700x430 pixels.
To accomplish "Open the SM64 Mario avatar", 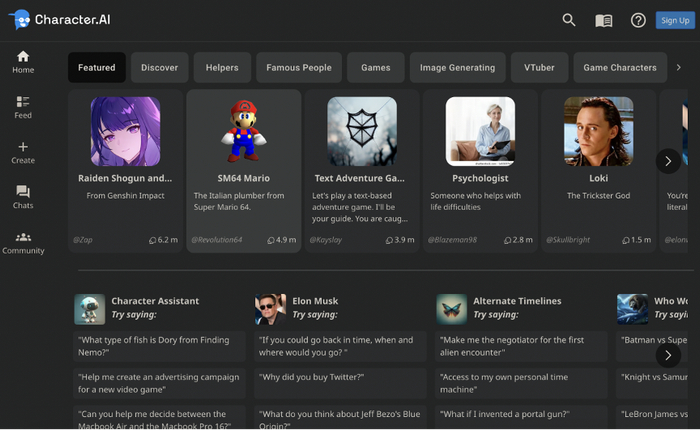I will 244,131.
